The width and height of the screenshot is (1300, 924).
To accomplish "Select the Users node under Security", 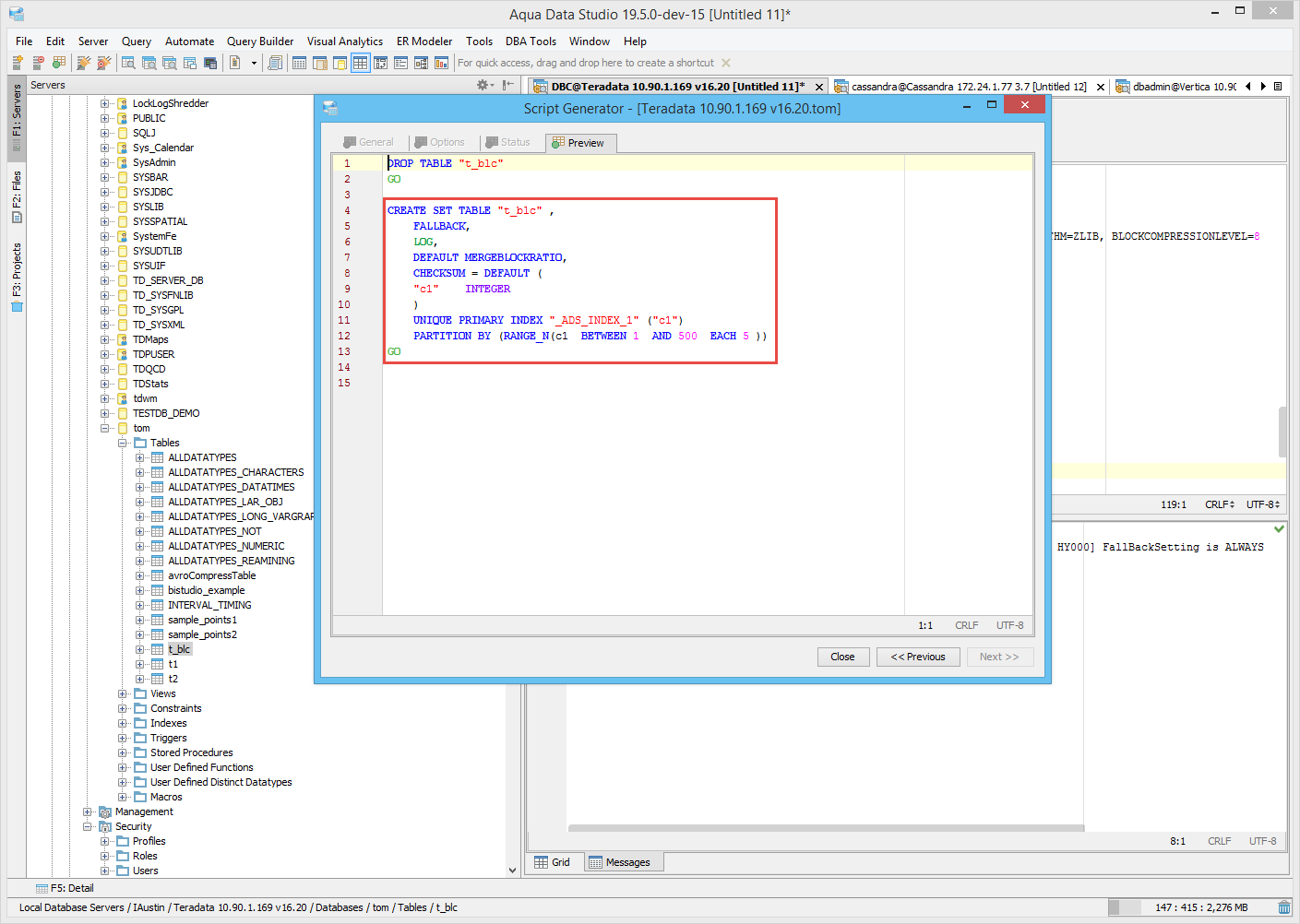I will [x=145, y=871].
